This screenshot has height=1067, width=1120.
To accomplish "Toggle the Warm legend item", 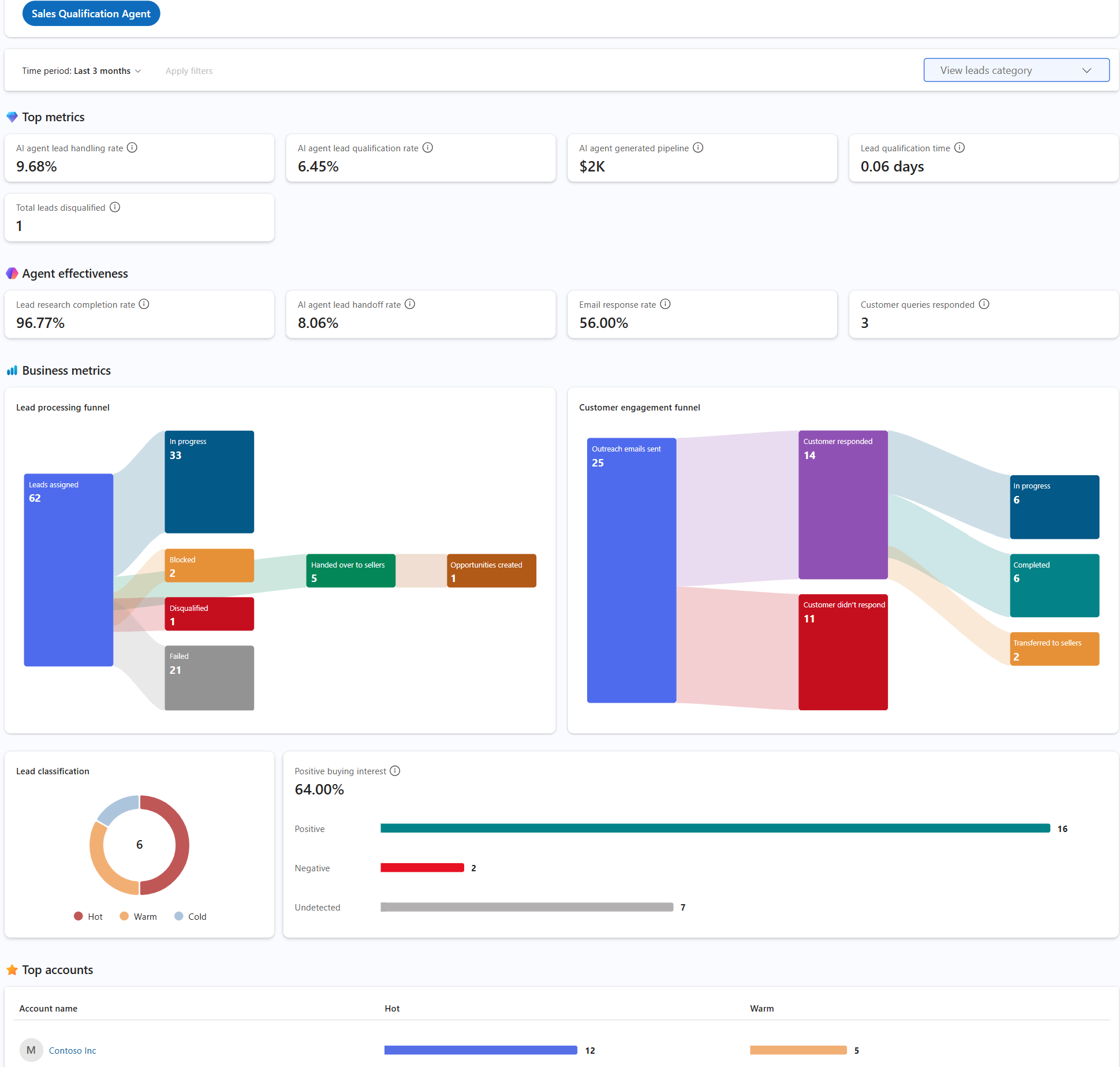I will point(138,916).
